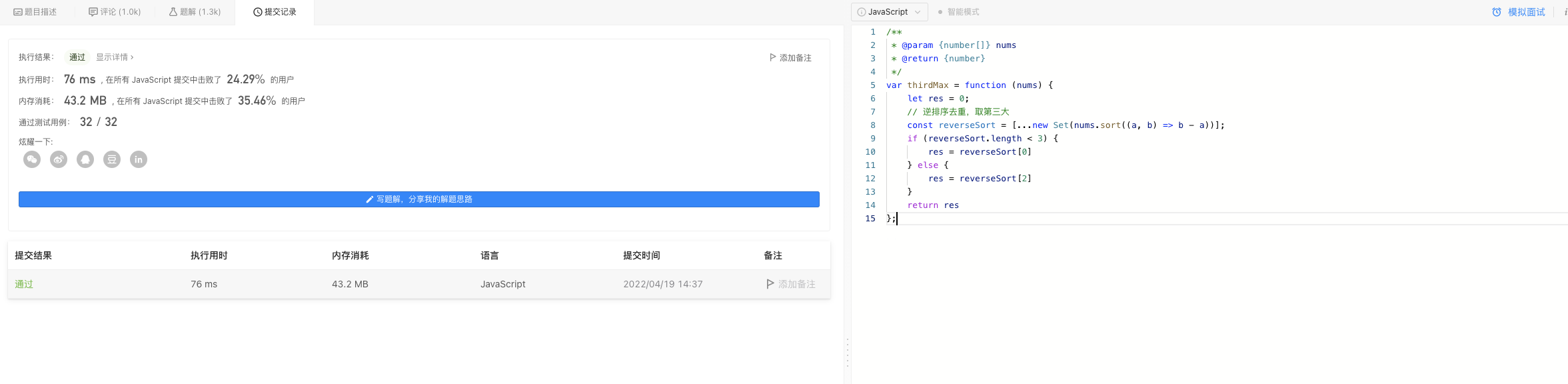Click the reverseSort Set declaration line
This screenshot has height=384, width=1568.
coord(1066,125)
